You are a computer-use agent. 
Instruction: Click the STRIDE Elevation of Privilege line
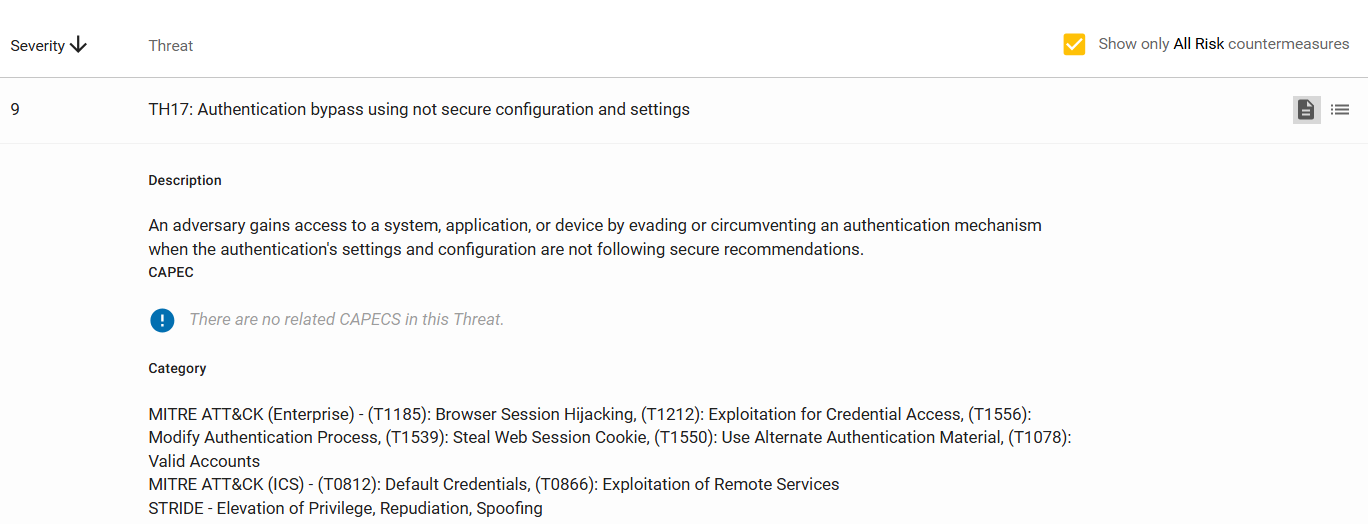(x=346, y=508)
